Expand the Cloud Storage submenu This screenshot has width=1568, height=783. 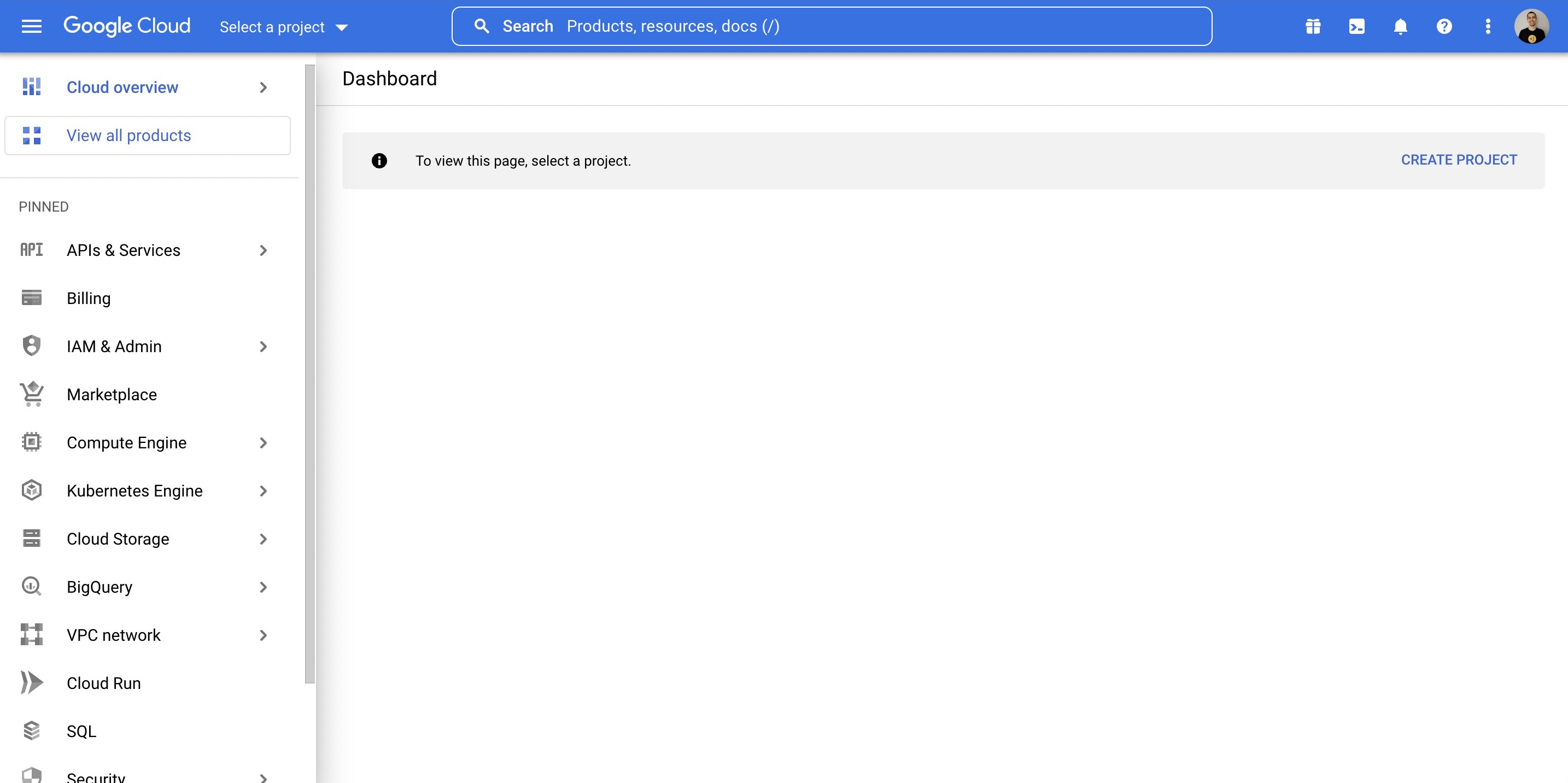263,539
